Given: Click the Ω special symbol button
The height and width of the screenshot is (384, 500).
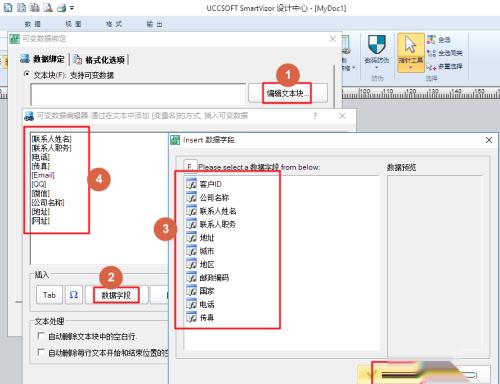Looking at the screenshot, I should click(x=74, y=295).
